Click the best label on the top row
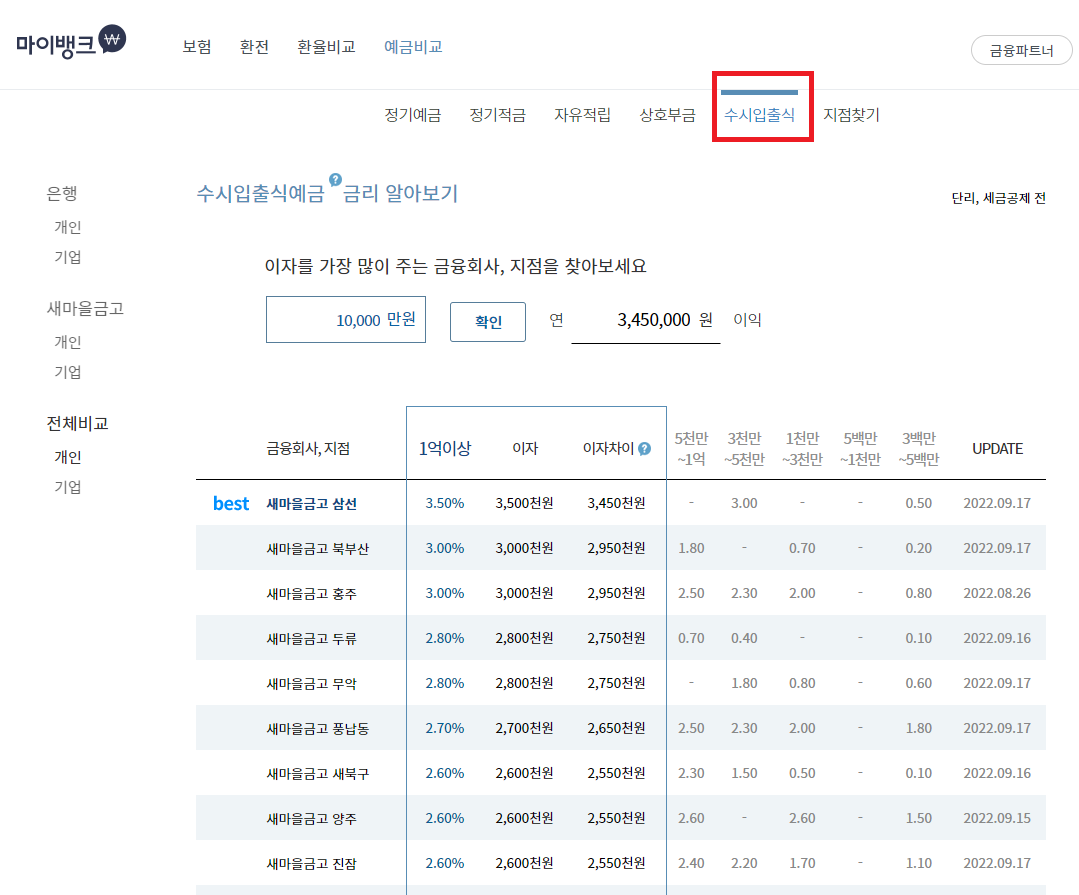 (x=231, y=504)
